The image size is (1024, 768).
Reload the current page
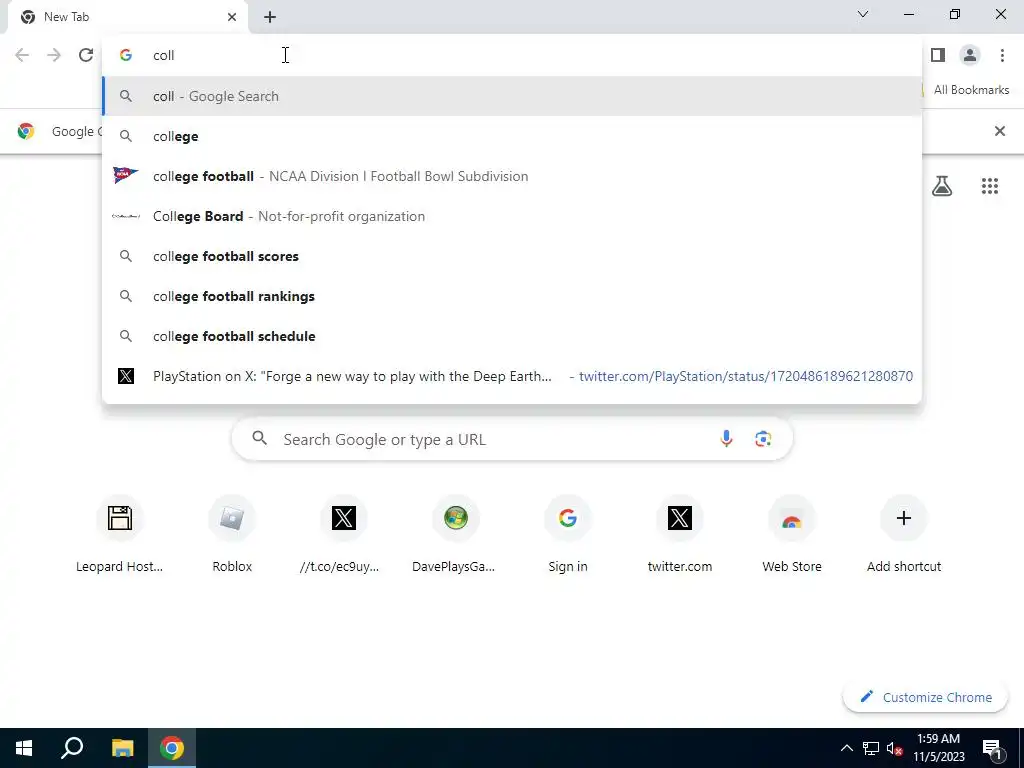point(86,56)
